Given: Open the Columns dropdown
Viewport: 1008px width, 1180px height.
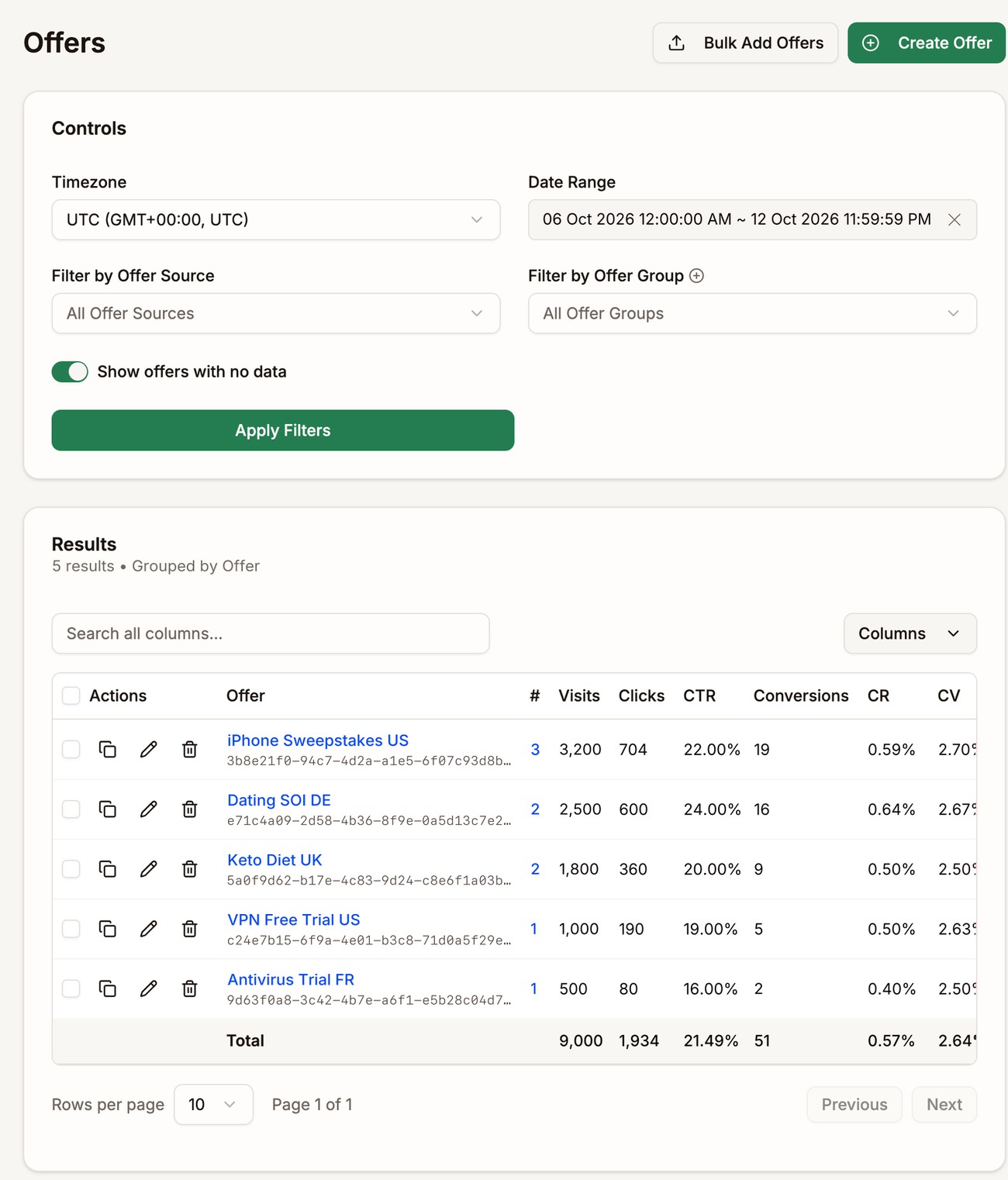Looking at the screenshot, I should (910, 633).
